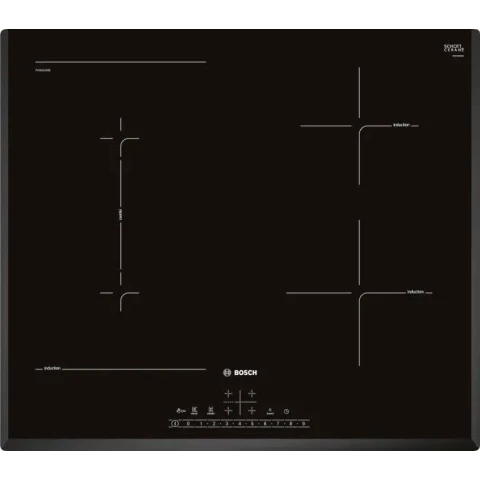Set power level to 5
Viewport: 480px width, 480px height.
tap(252, 424)
